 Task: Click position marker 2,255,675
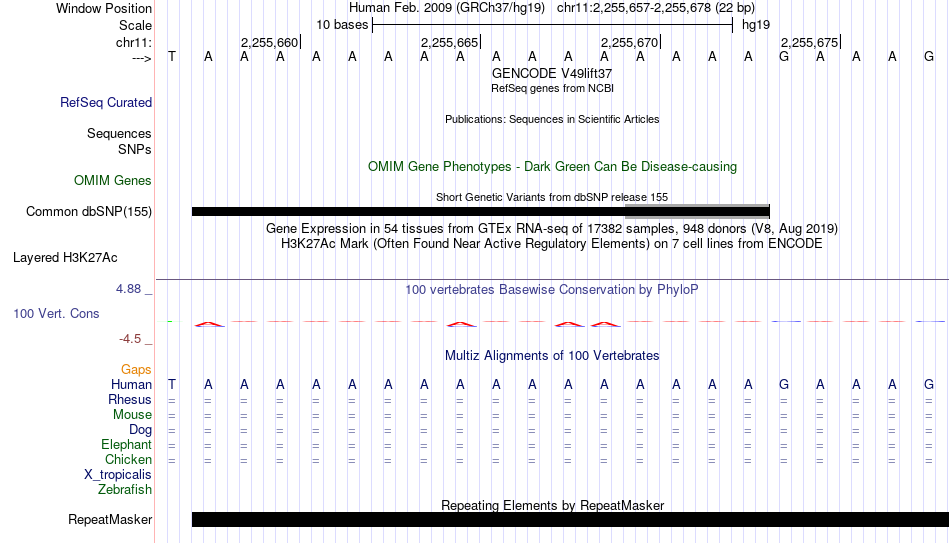(810, 42)
